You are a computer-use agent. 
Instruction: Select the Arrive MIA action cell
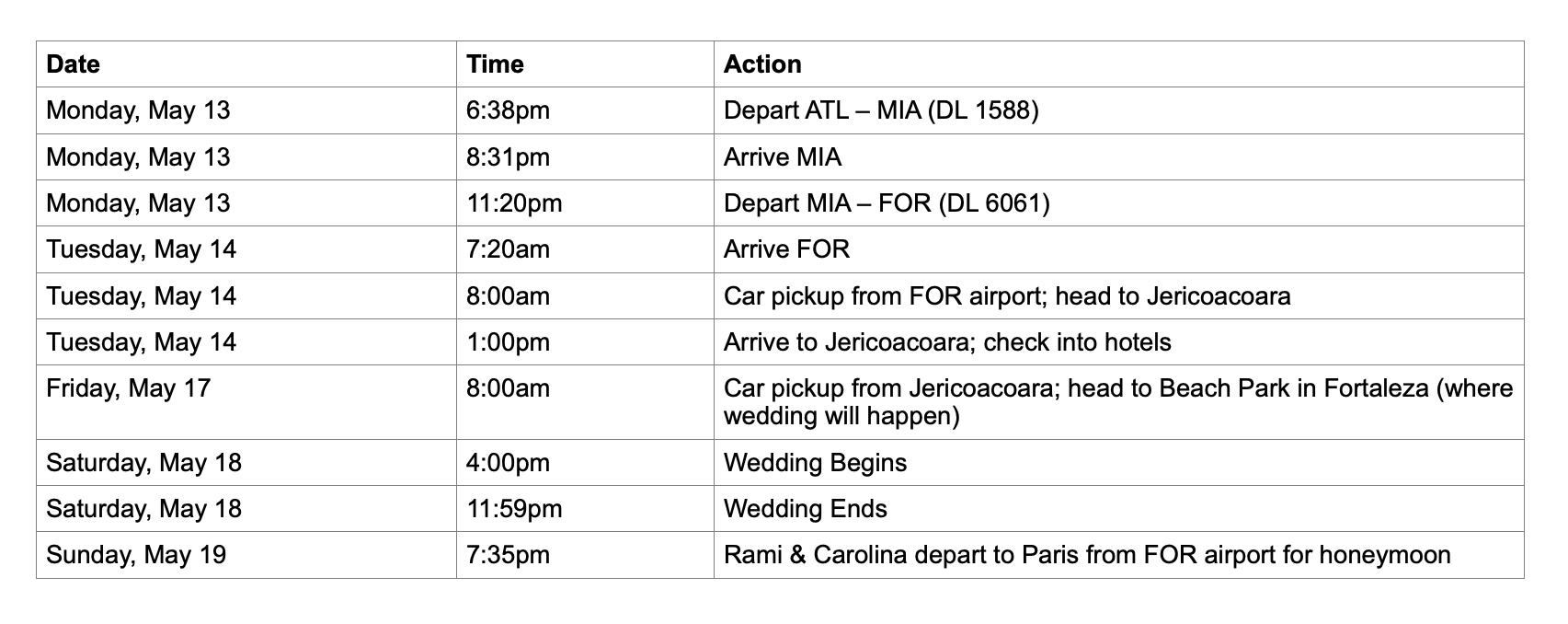coord(1118,156)
